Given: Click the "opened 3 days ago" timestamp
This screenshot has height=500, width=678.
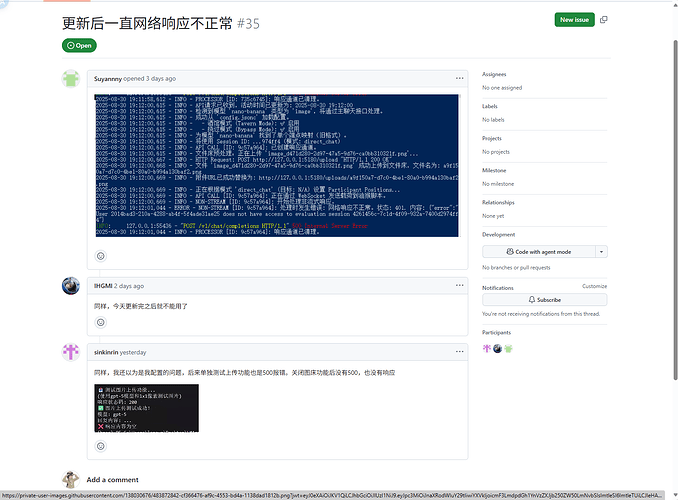Looking at the screenshot, I should (150, 79).
